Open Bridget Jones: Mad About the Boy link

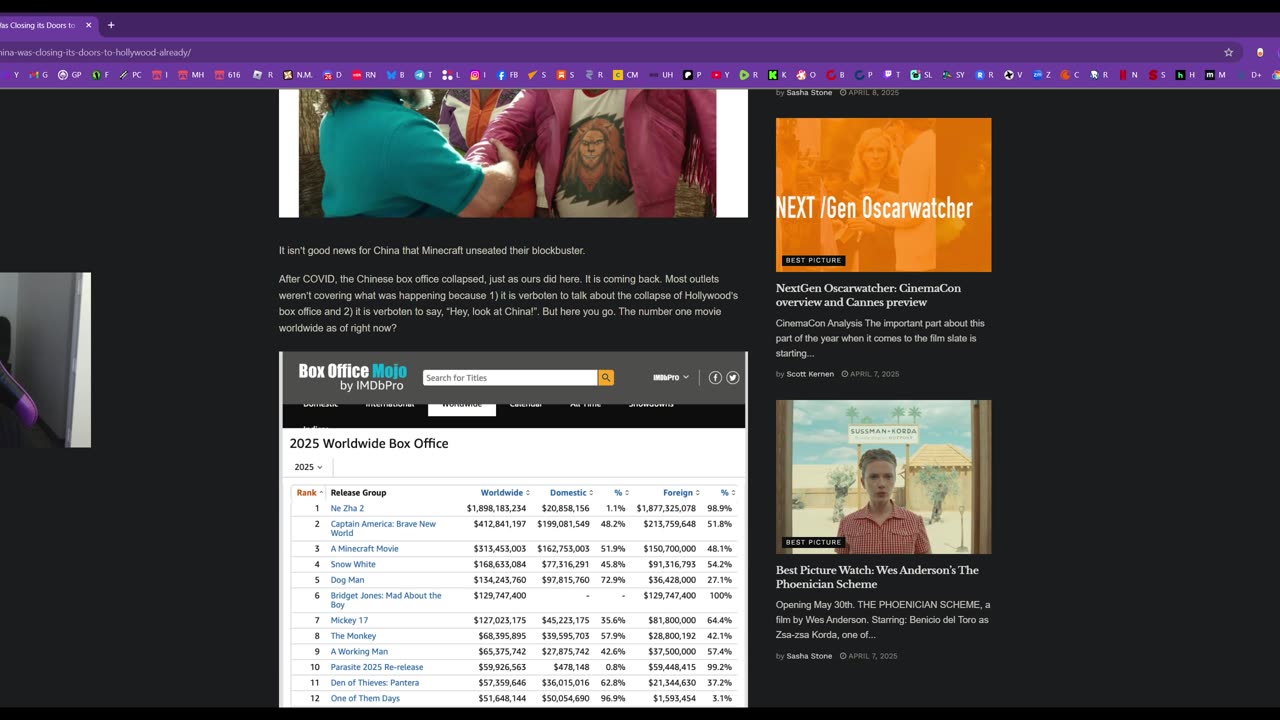[x=386, y=600]
